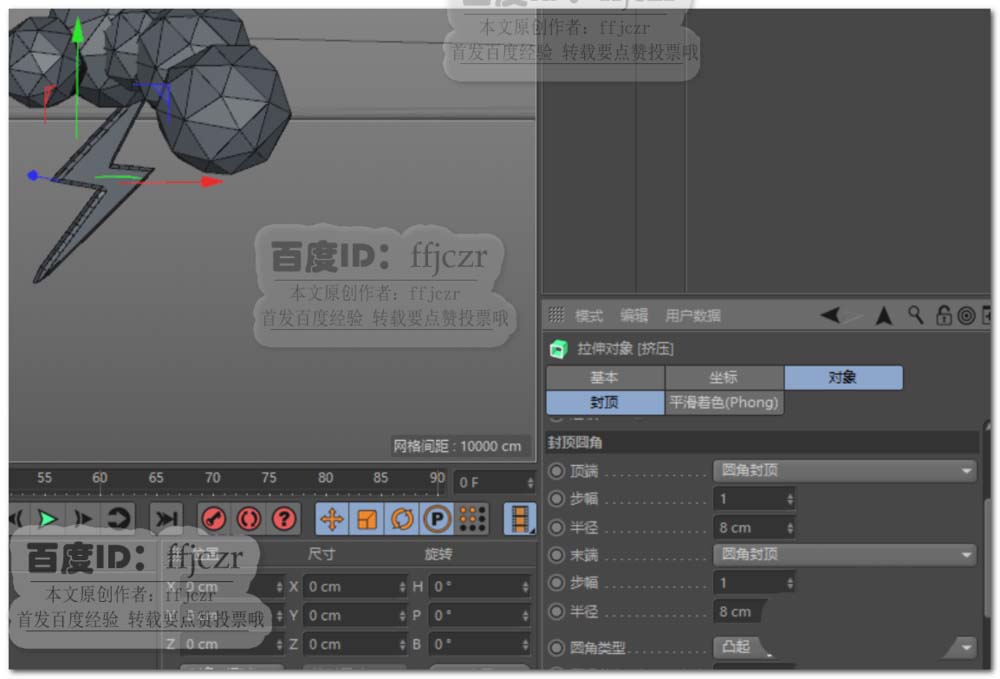Image resolution: width=1000 pixels, height=679 pixels.
Task: Toggle the circle beside 步幅 under 末端
Action: coord(557,583)
